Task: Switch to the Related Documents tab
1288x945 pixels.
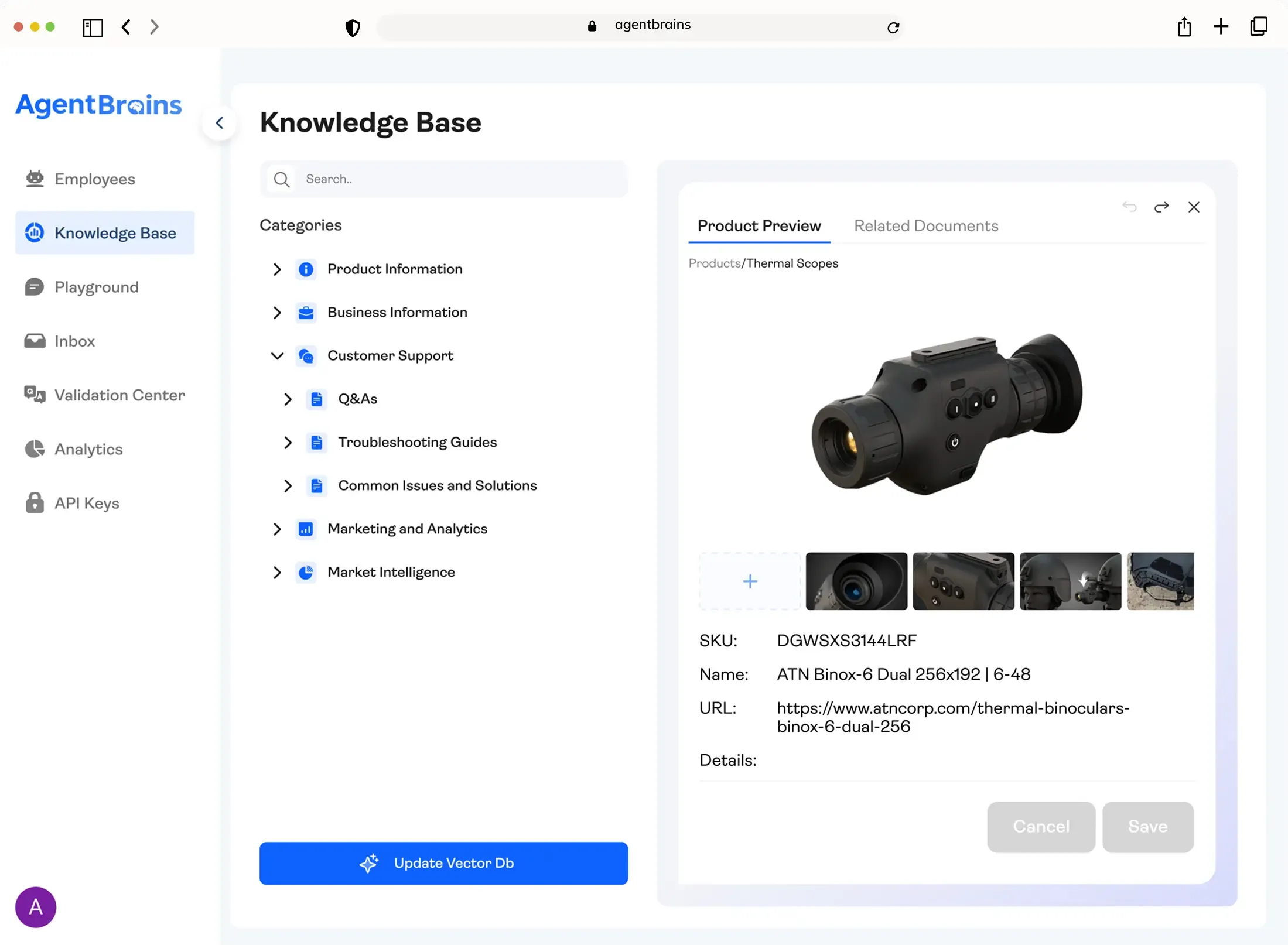Action: pos(926,226)
